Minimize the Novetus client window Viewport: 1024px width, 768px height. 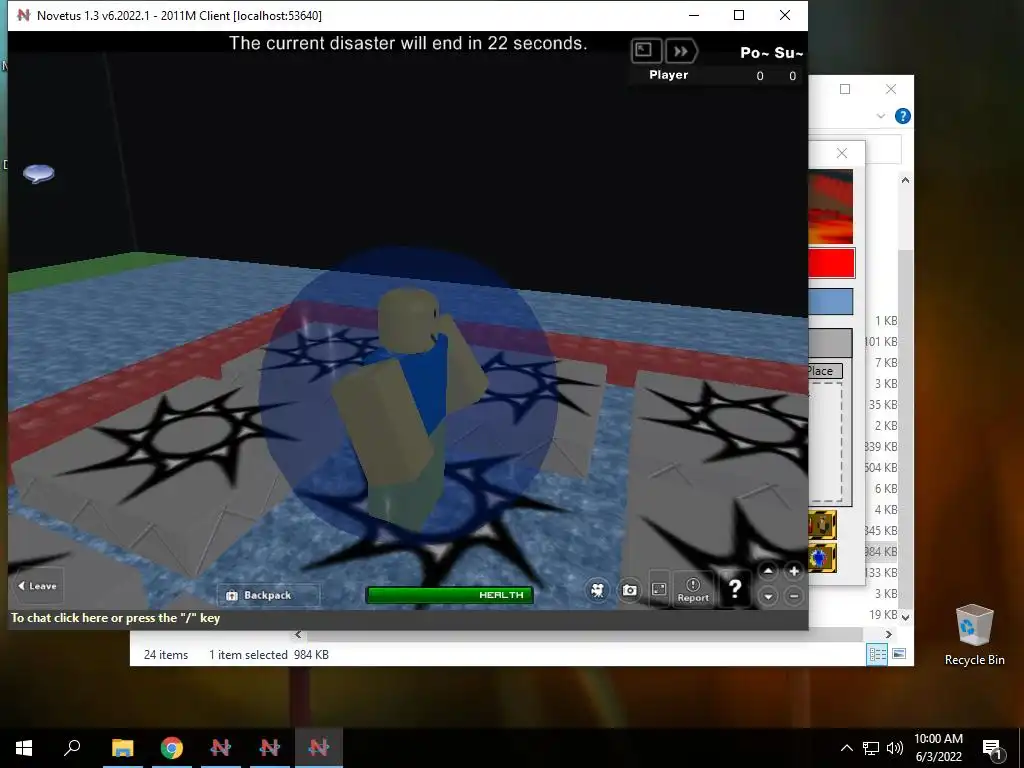point(694,15)
